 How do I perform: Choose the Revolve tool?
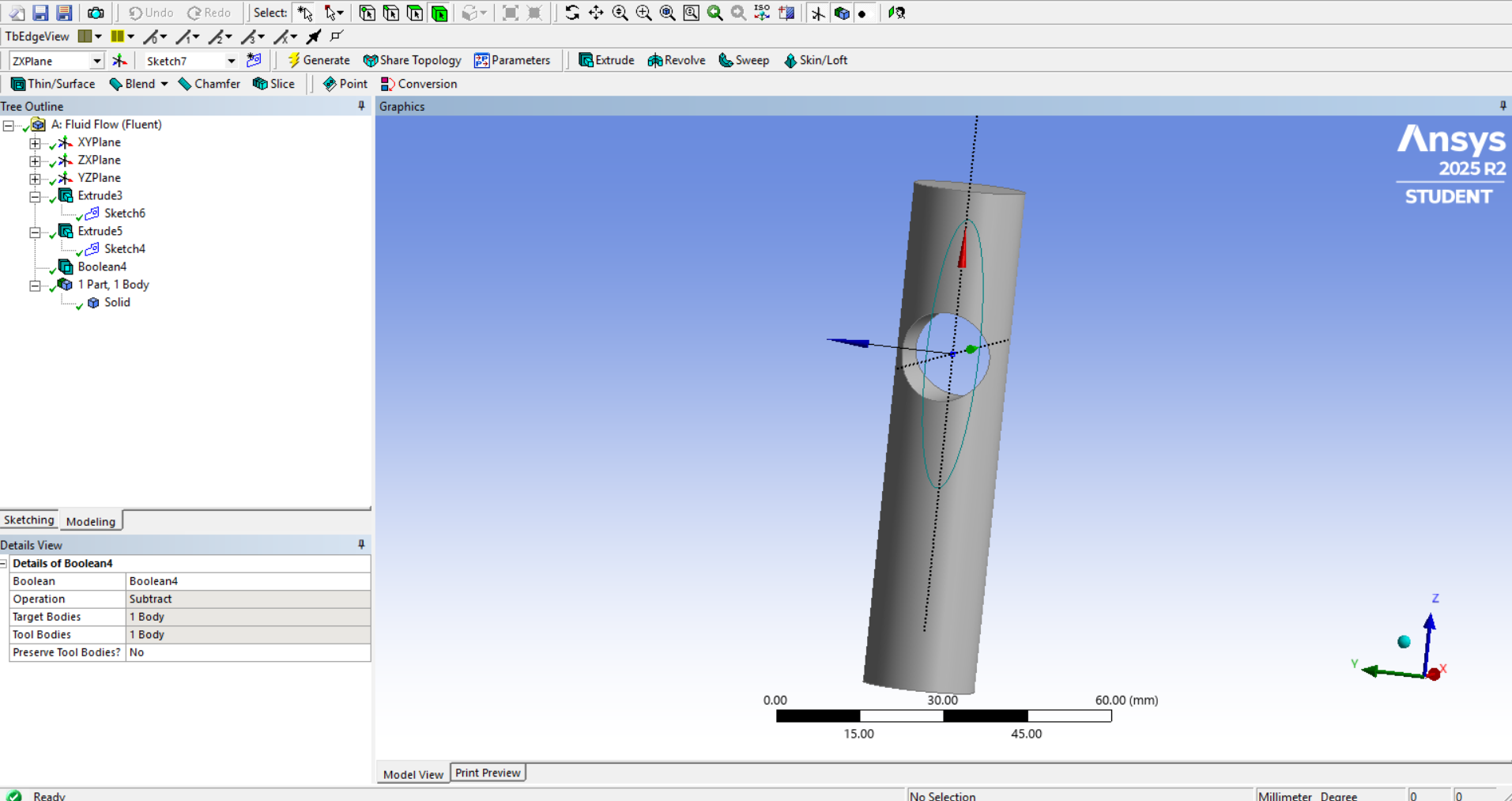click(x=677, y=60)
